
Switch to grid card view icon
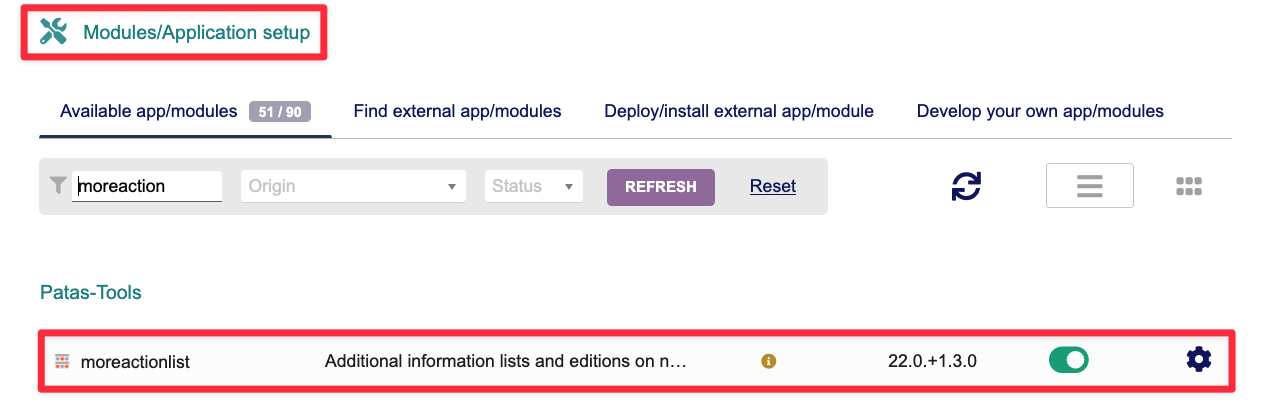pos(1189,186)
